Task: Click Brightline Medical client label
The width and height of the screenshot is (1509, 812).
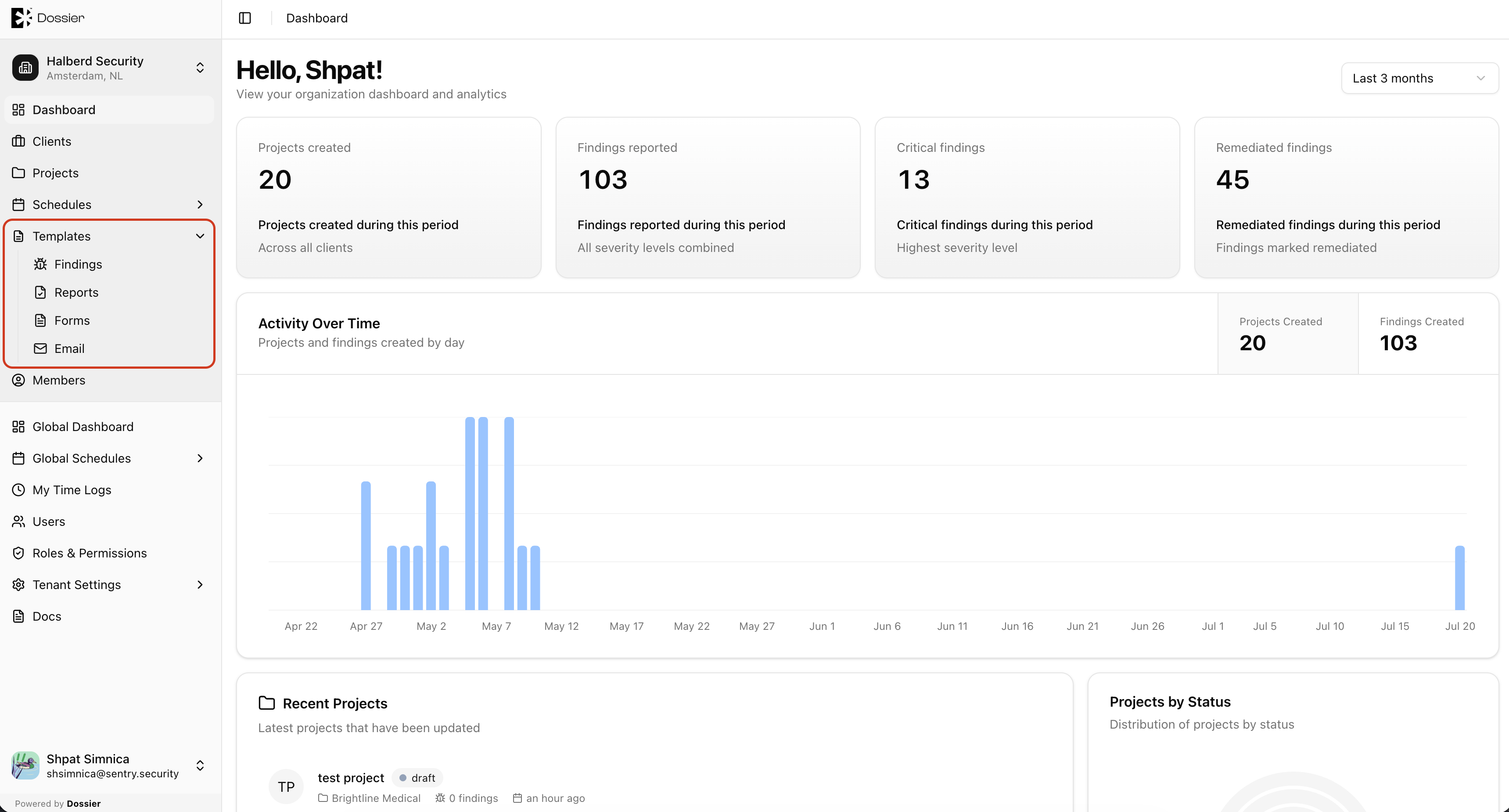Action: coord(376,798)
